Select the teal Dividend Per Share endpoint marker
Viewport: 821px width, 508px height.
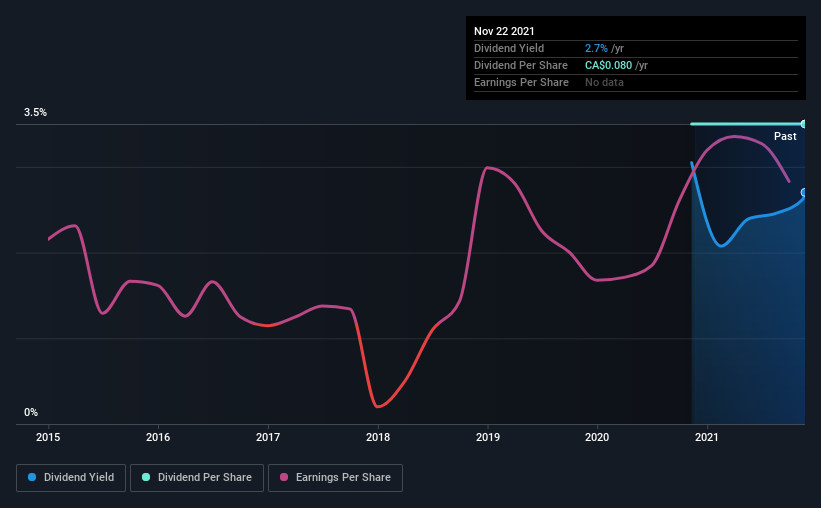tap(804, 124)
